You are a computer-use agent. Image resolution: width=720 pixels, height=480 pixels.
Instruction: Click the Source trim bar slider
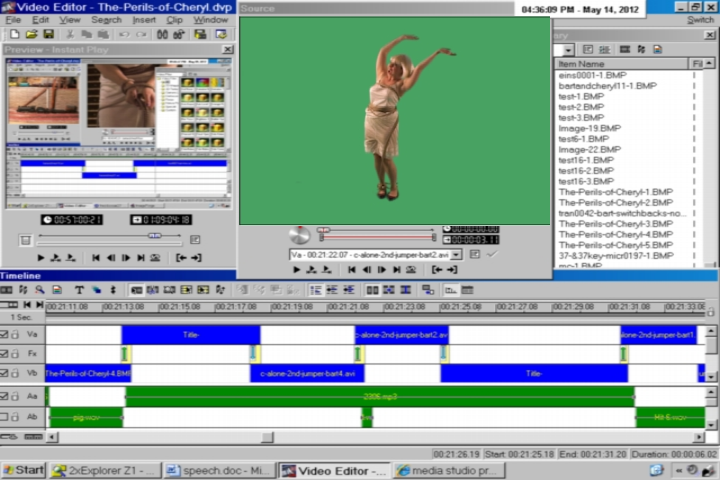(x=377, y=237)
